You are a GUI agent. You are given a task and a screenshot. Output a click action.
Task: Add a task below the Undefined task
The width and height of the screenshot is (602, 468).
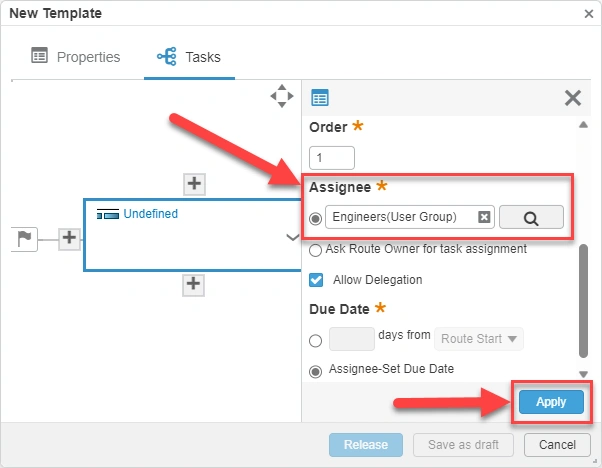pyautogui.click(x=194, y=284)
